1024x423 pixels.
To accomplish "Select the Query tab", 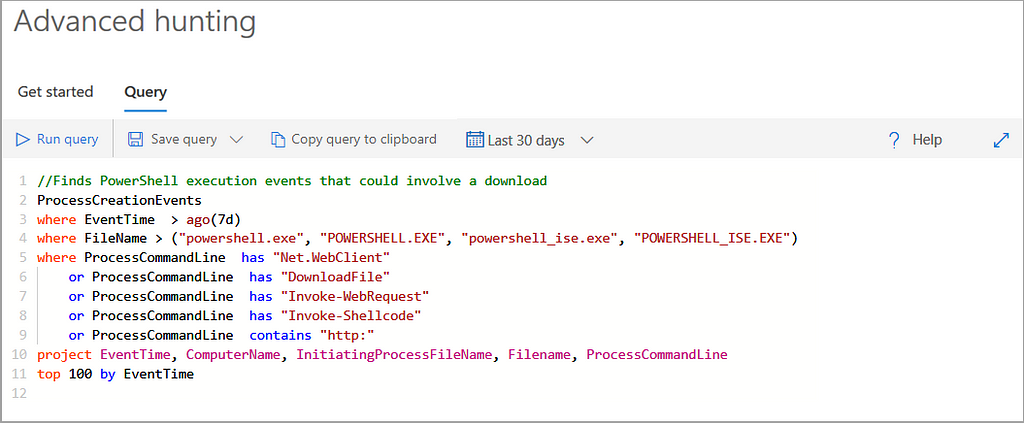I will click(146, 92).
